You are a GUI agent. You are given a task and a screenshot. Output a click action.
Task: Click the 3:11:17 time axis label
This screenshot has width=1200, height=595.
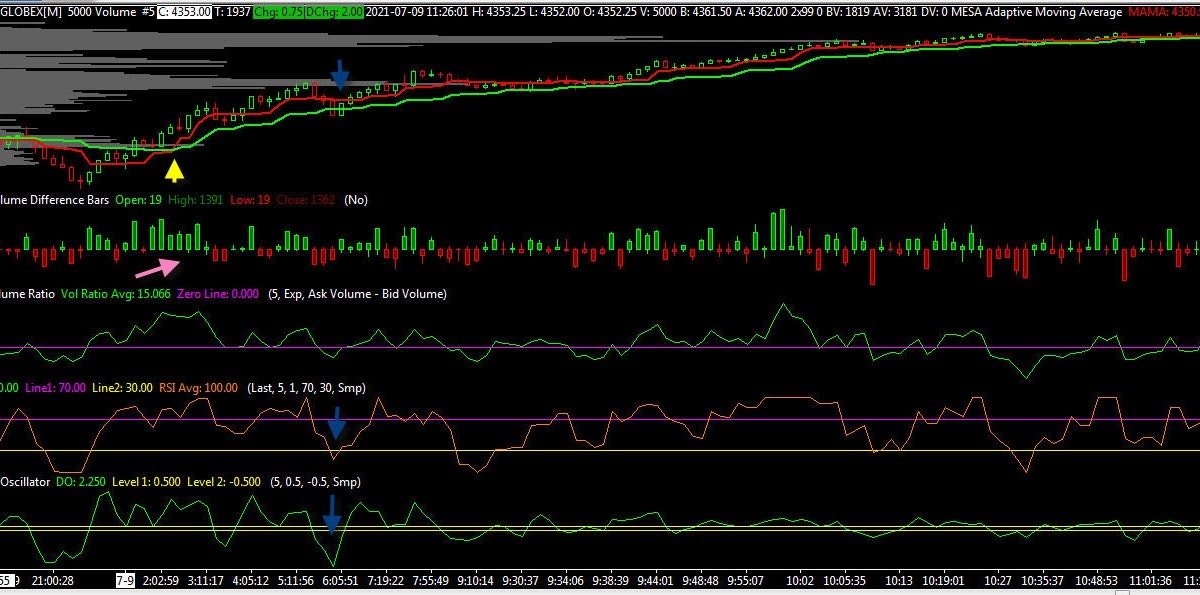pyautogui.click(x=206, y=580)
